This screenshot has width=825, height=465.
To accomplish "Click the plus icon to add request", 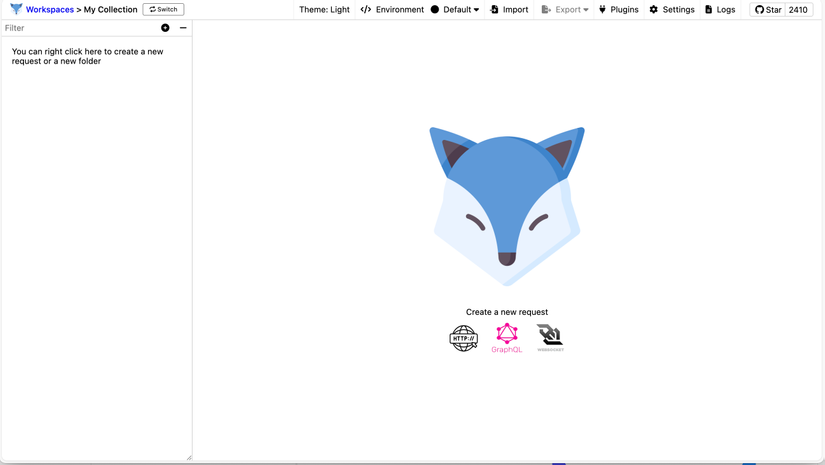I will tap(165, 28).
